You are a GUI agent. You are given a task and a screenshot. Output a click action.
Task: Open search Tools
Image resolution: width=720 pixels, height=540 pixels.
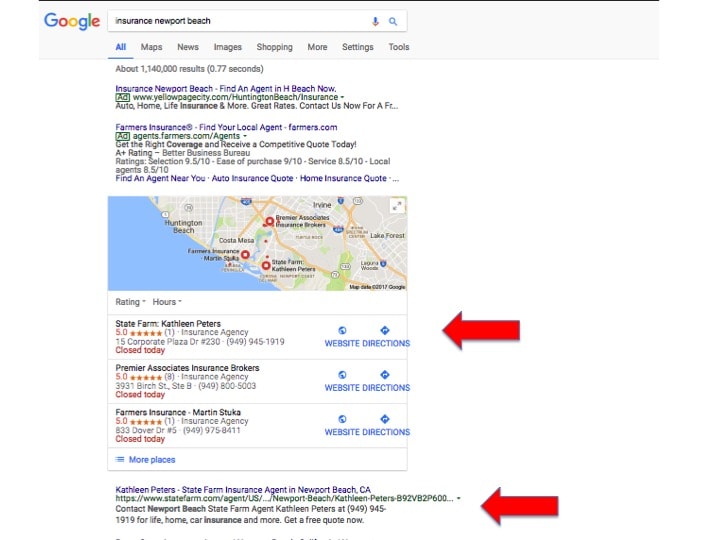click(399, 47)
